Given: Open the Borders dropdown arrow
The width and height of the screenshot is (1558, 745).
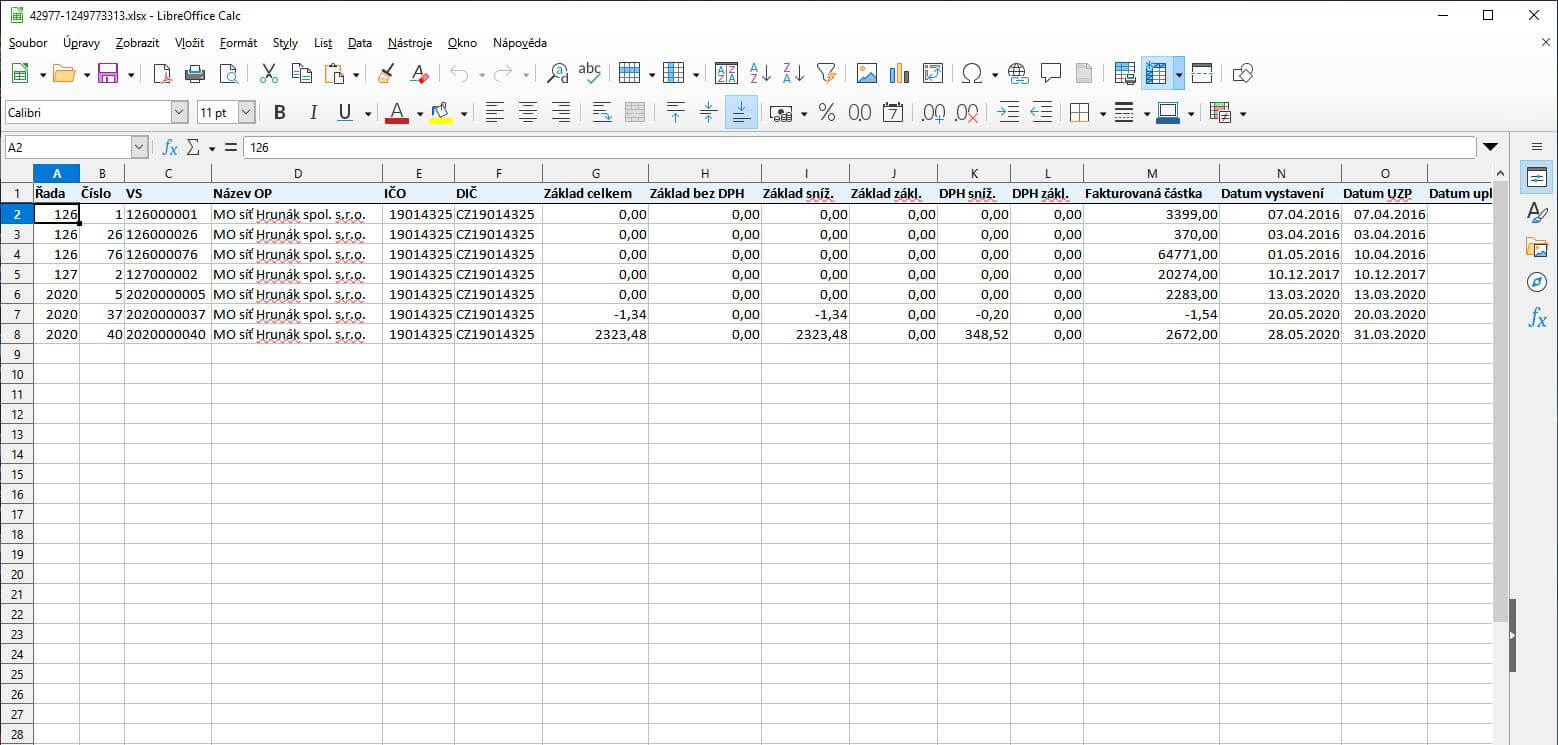Looking at the screenshot, I should 1102,114.
